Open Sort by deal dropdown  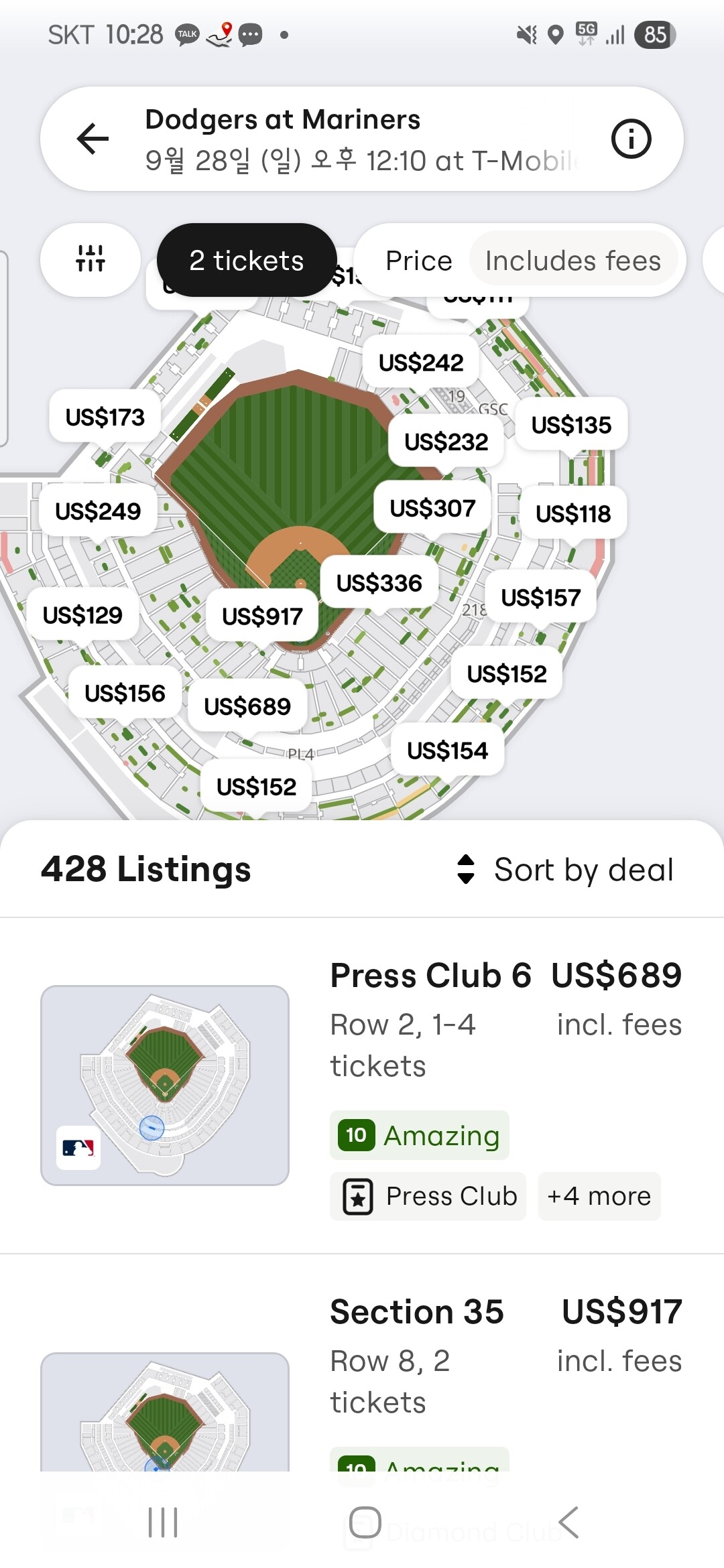coord(565,870)
